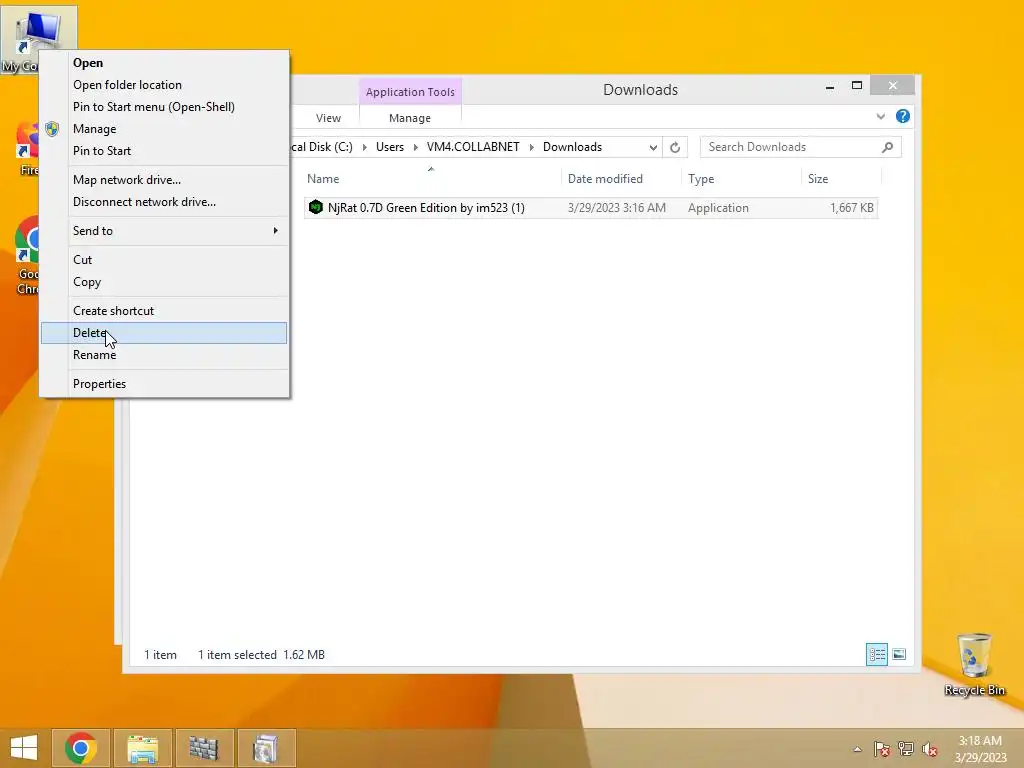Choose Open folder location
Image resolution: width=1024 pixels, height=768 pixels.
tap(164, 85)
